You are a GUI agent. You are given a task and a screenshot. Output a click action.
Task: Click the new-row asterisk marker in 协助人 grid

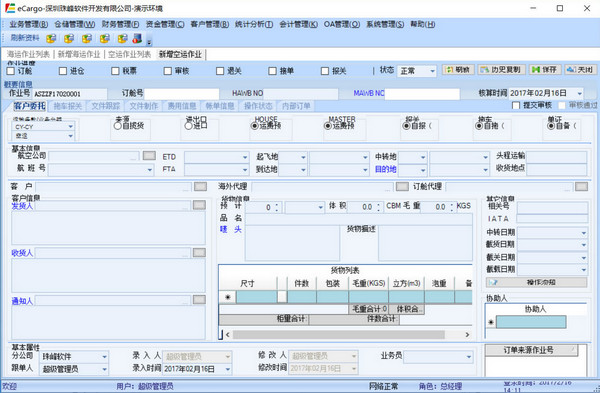click(x=491, y=322)
